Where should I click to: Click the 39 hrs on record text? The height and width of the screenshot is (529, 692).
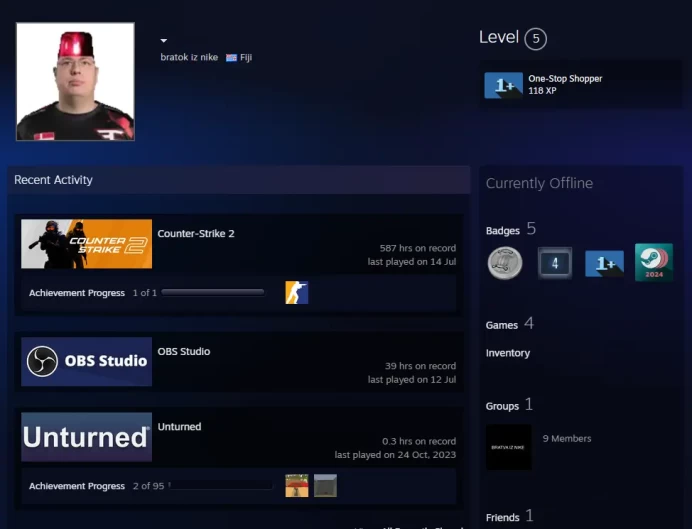pos(420,366)
